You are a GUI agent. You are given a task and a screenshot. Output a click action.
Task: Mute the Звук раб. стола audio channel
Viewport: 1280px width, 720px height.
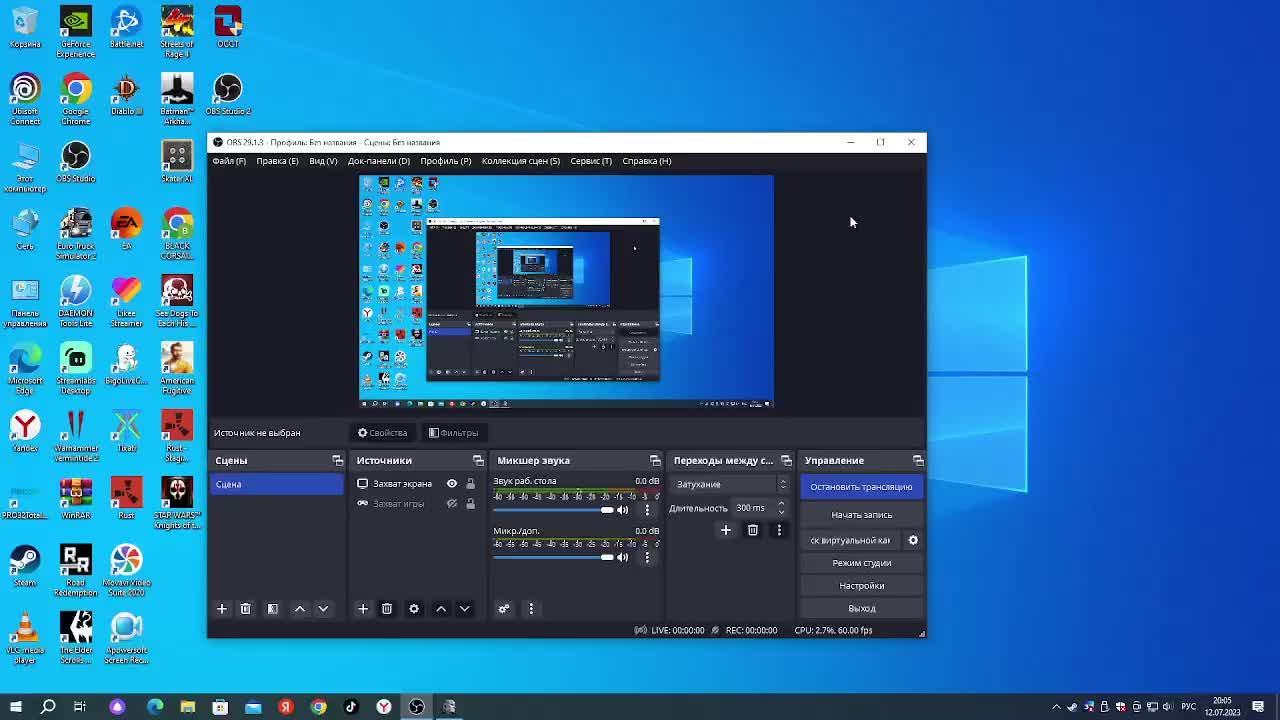[623, 510]
